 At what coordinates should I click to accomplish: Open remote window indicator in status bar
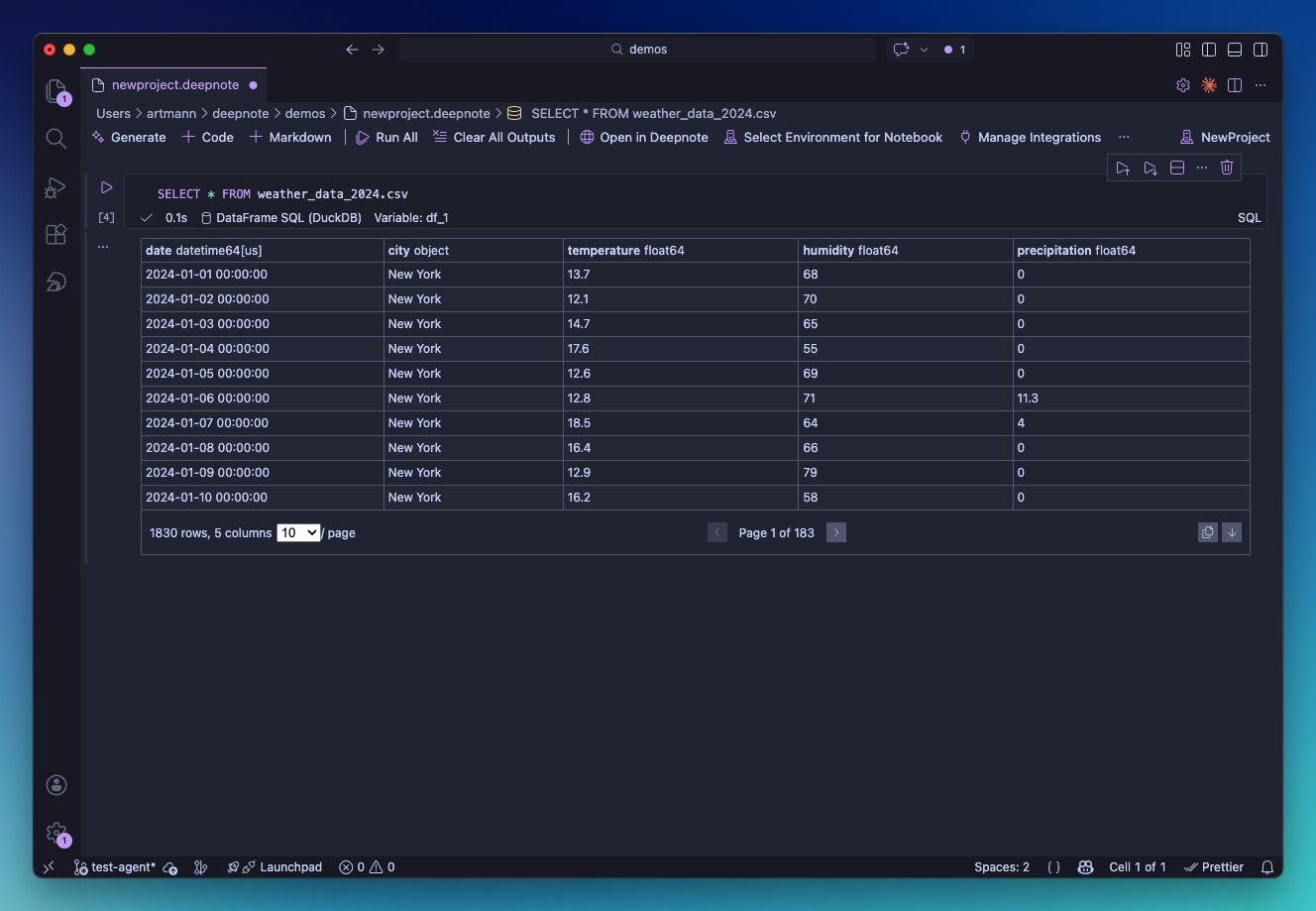[x=49, y=867]
